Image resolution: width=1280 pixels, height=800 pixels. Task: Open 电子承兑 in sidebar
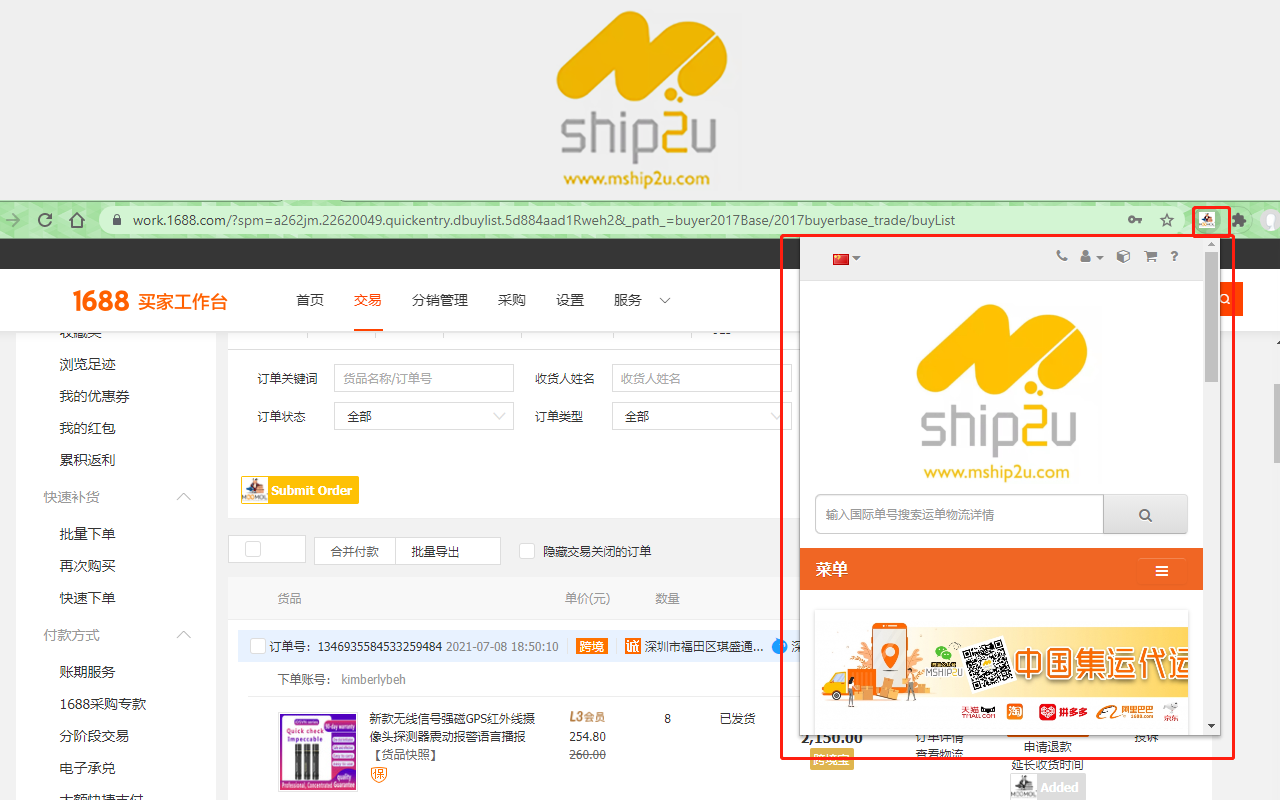coord(87,768)
